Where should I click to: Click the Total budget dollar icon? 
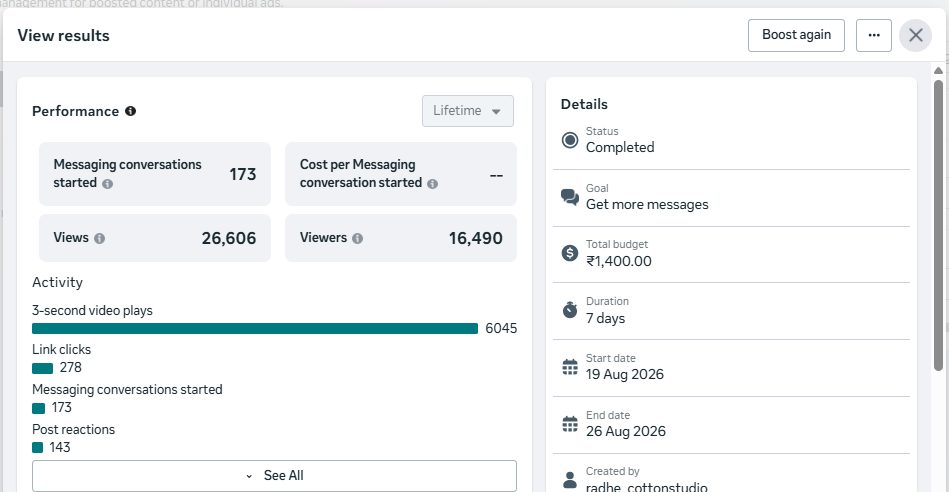point(570,253)
